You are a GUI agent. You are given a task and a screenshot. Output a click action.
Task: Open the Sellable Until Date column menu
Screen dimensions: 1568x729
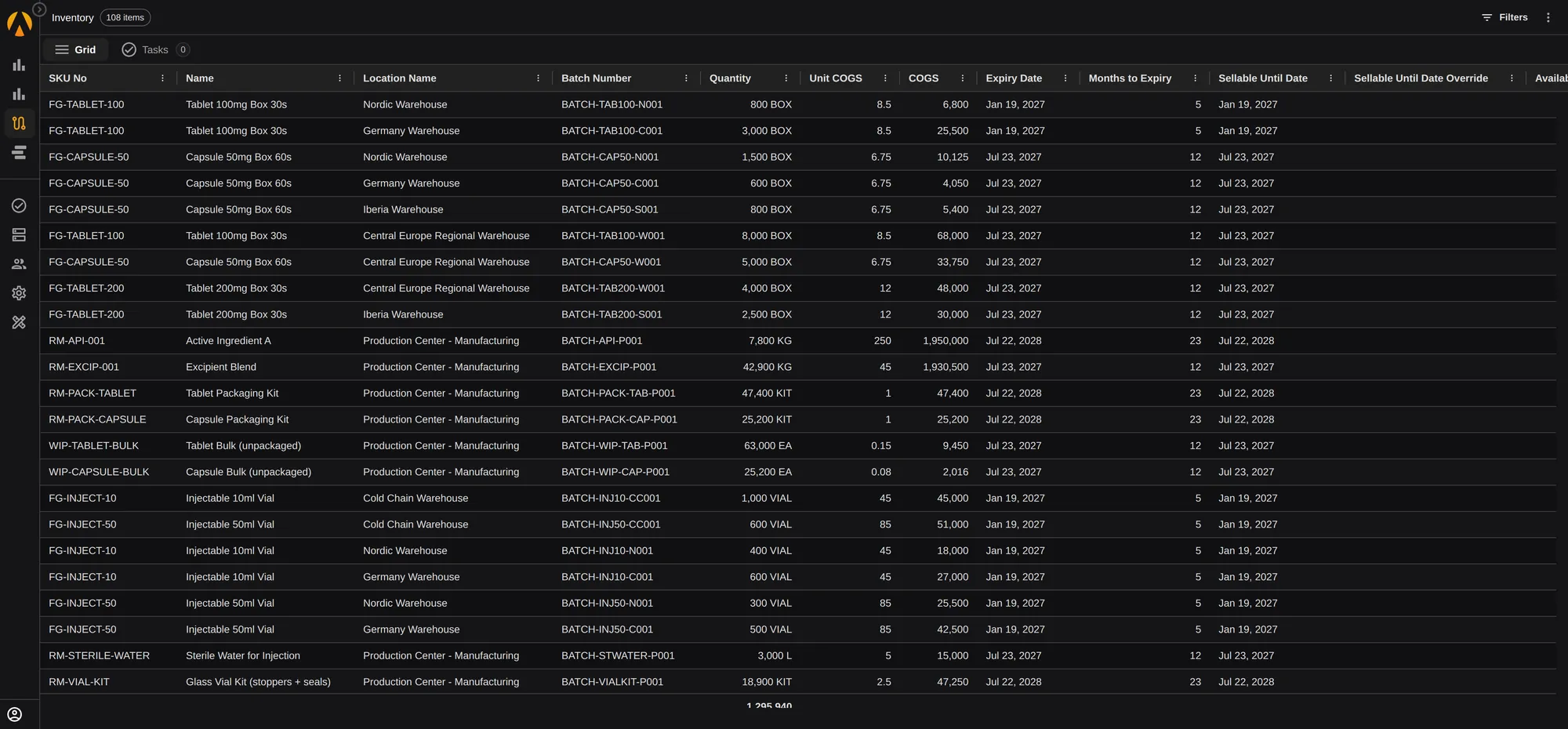[1330, 78]
